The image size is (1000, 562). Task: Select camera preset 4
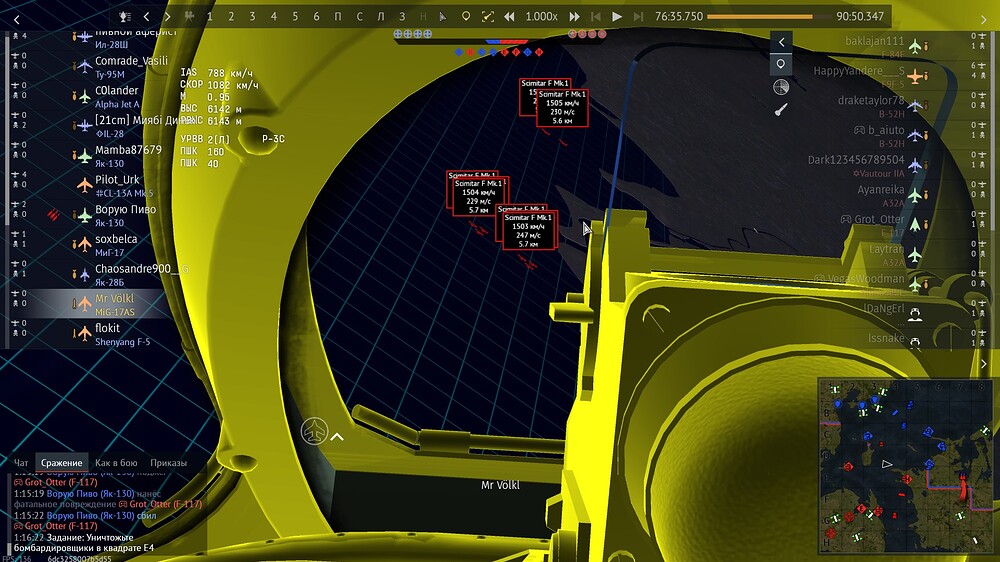[274, 17]
